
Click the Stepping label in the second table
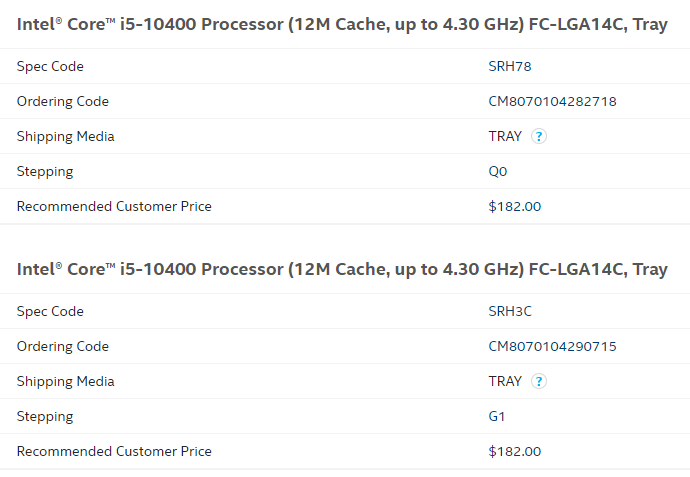(45, 416)
